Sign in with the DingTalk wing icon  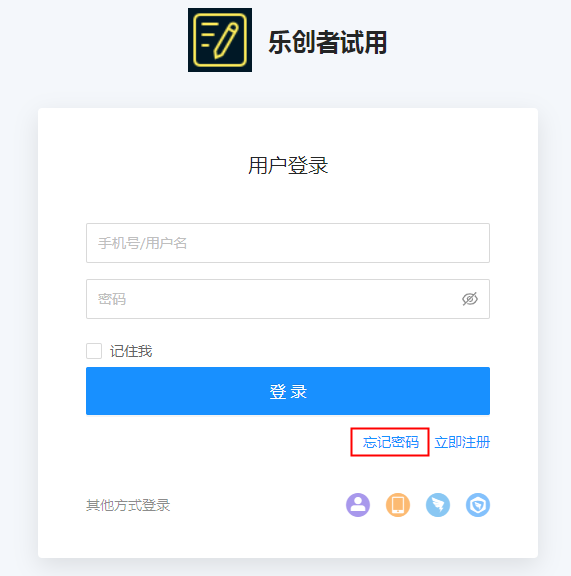(438, 505)
